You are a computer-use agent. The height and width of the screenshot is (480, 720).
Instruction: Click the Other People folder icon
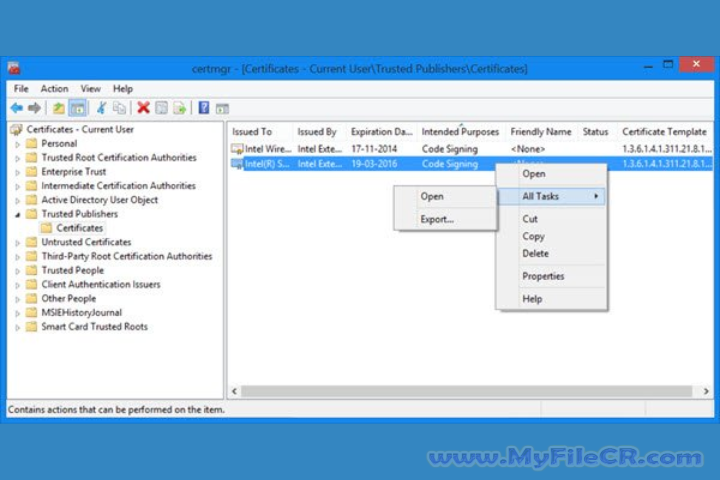[31, 299]
